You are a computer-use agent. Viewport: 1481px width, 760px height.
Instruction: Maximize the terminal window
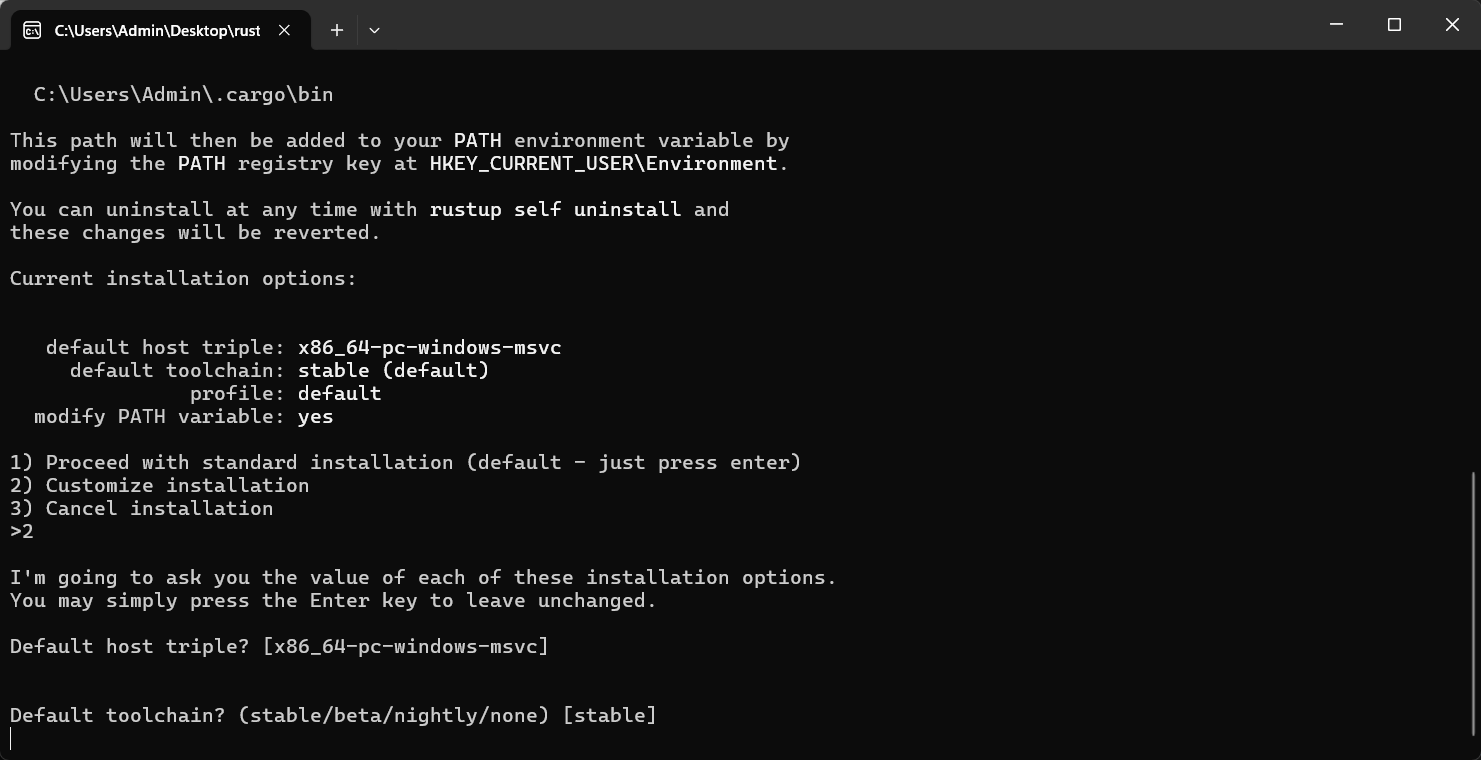pos(1394,24)
